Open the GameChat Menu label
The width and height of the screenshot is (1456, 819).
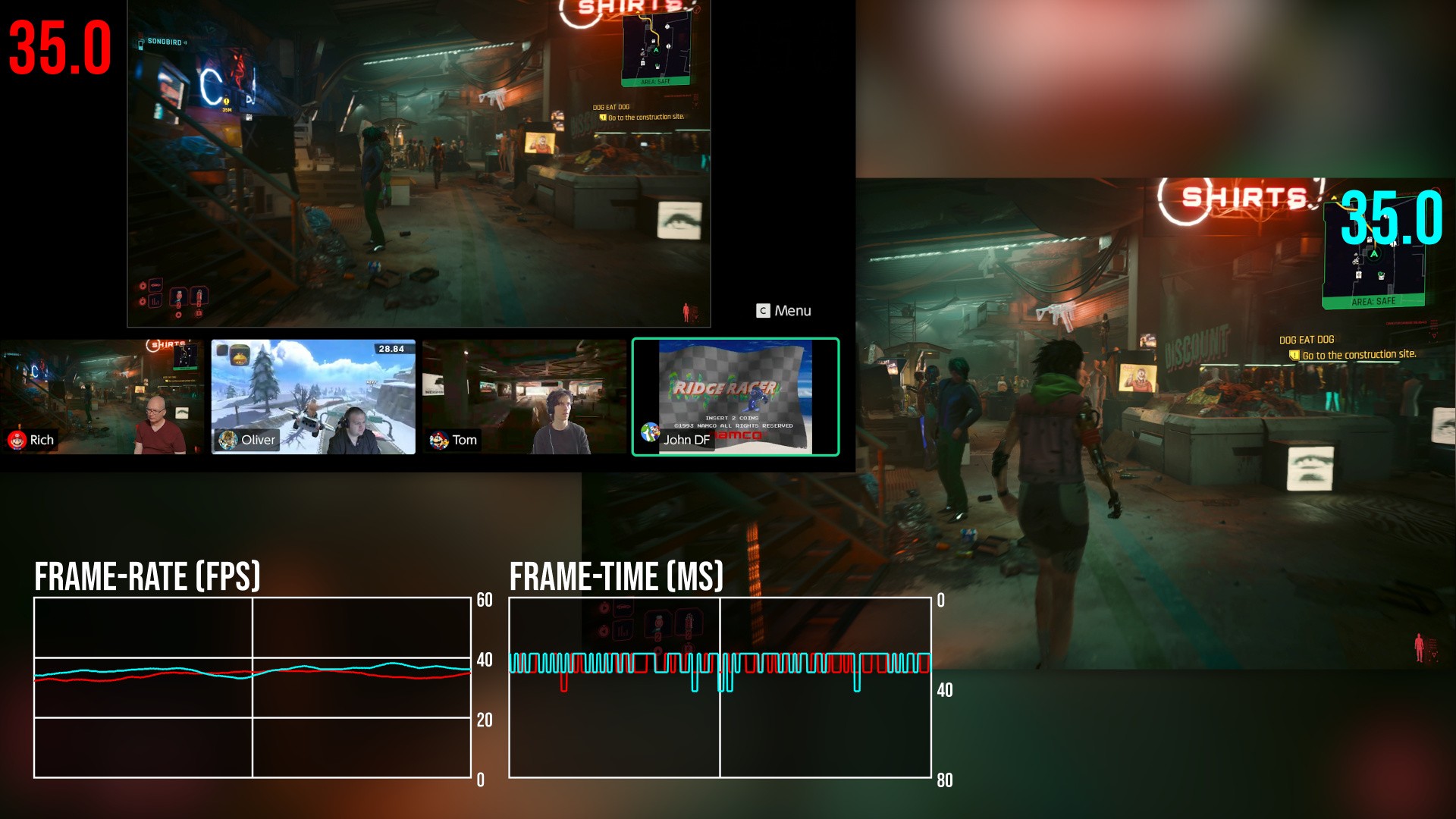(x=792, y=311)
